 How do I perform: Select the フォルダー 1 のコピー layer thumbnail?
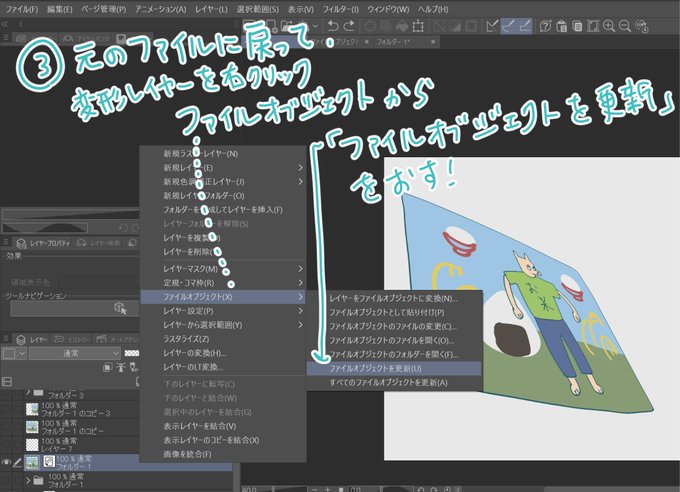[x=32, y=427]
